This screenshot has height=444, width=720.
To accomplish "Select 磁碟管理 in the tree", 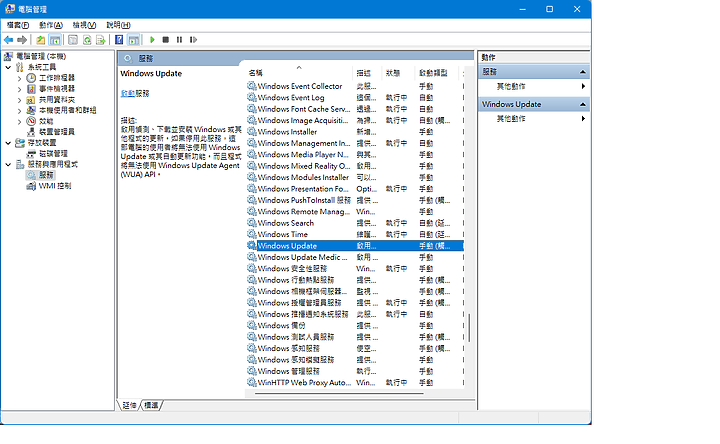I will point(53,153).
